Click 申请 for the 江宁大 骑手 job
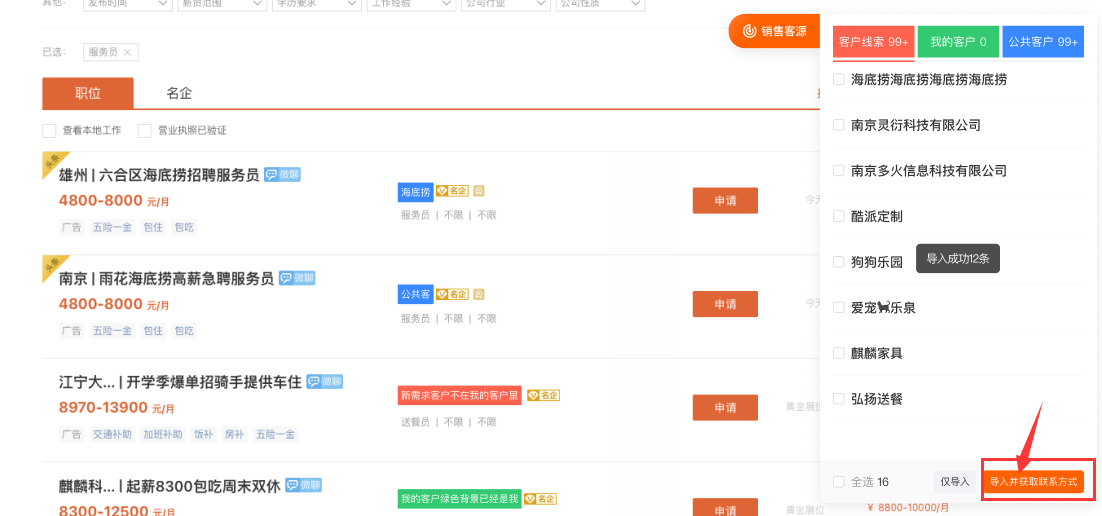This screenshot has width=1102, height=516. coord(725,407)
